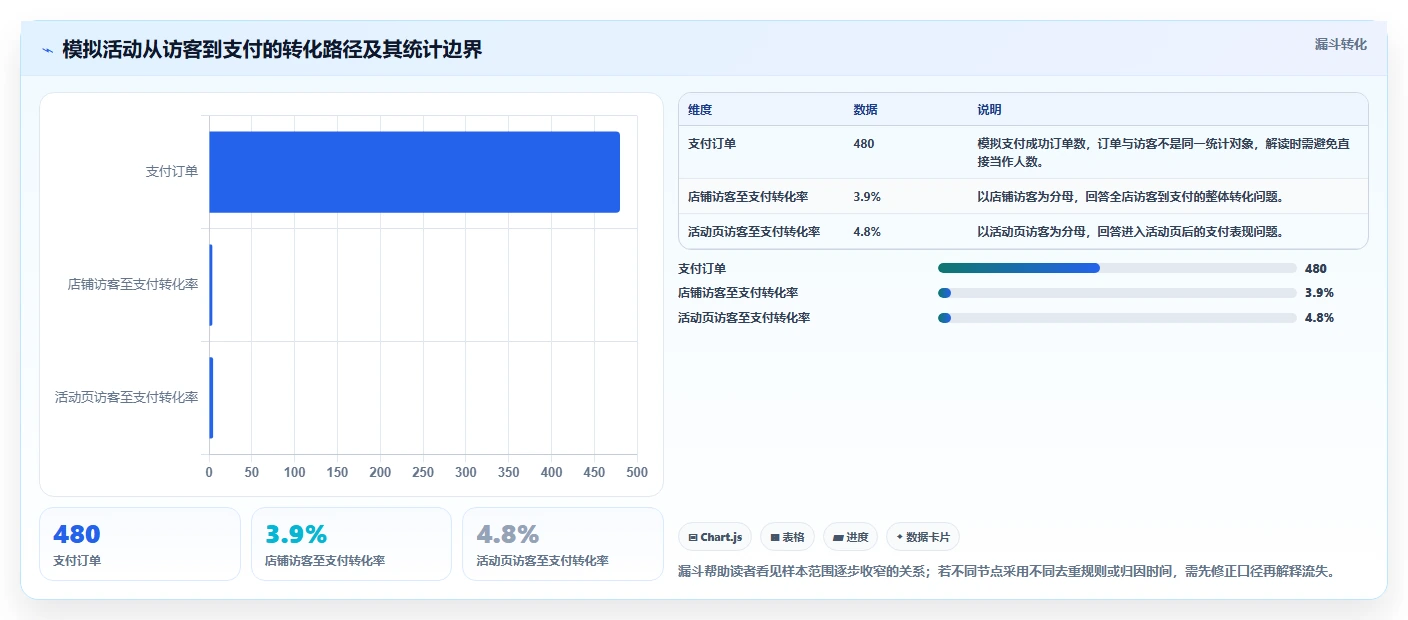This screenshot has width=1408, height=620.
Task: Click the lightning icon beside the title
Action: [47, 50]
